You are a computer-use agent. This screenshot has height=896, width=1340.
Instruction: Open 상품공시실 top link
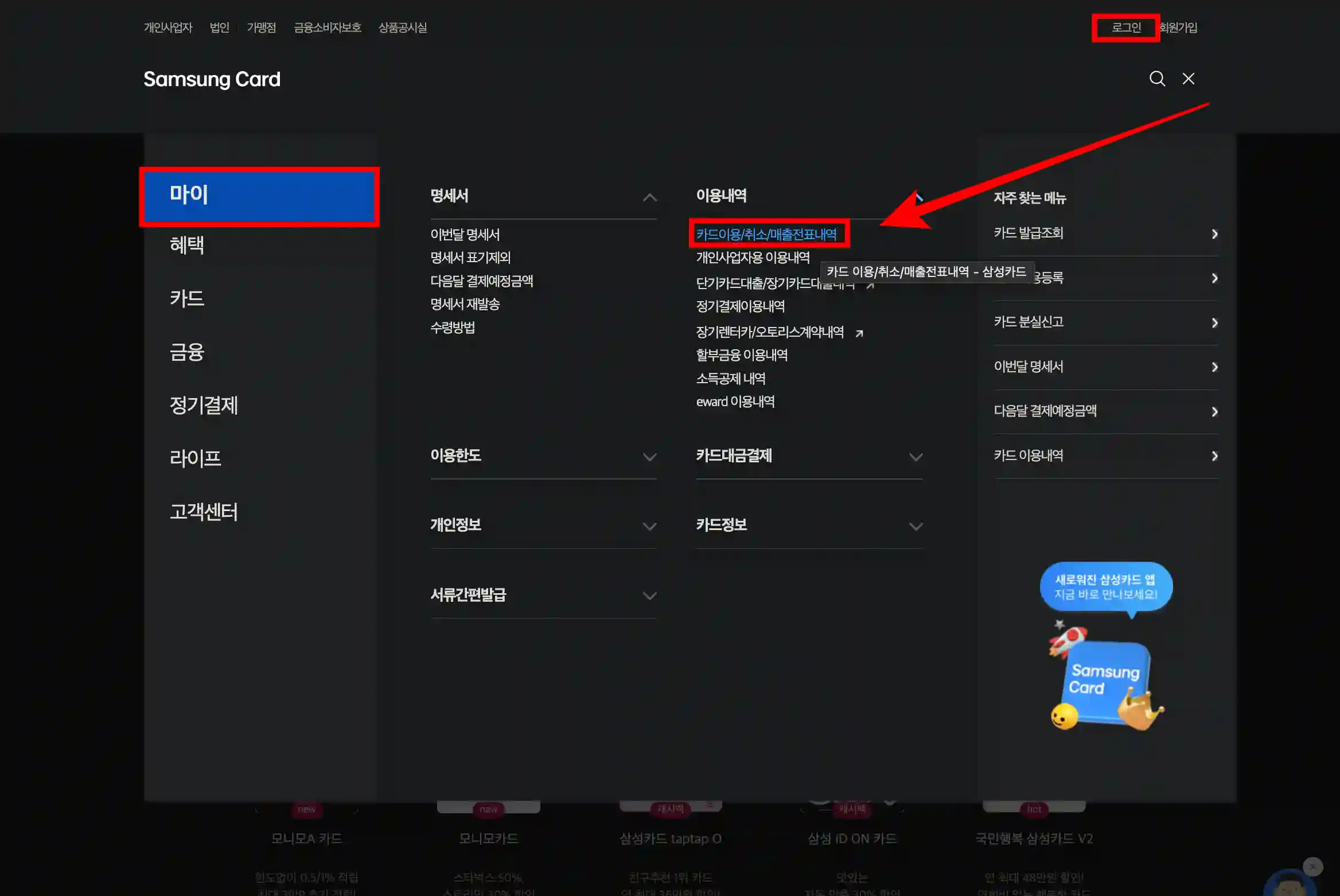403,28
